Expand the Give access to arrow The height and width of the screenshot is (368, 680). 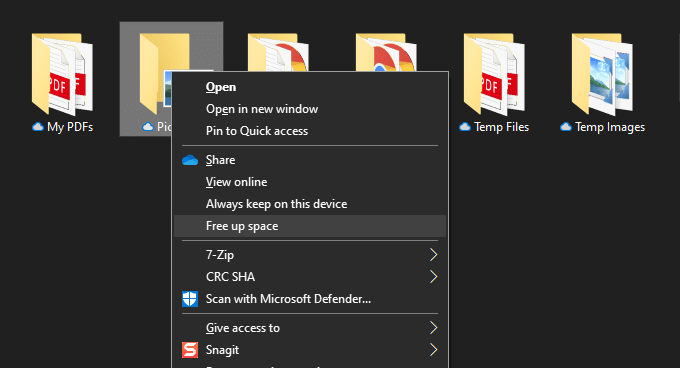click(x=433, y=328)
